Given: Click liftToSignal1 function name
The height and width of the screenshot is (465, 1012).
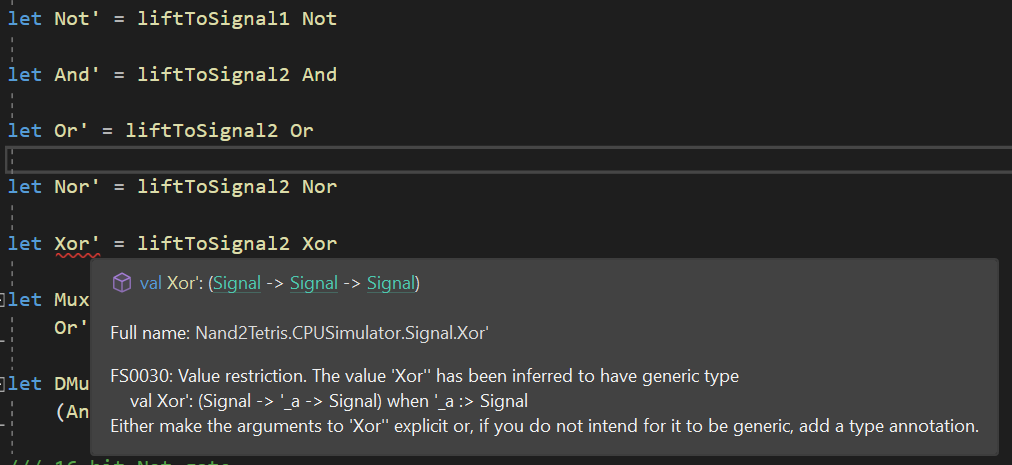Looking at the screenshot, I should (x=213, y=19).
